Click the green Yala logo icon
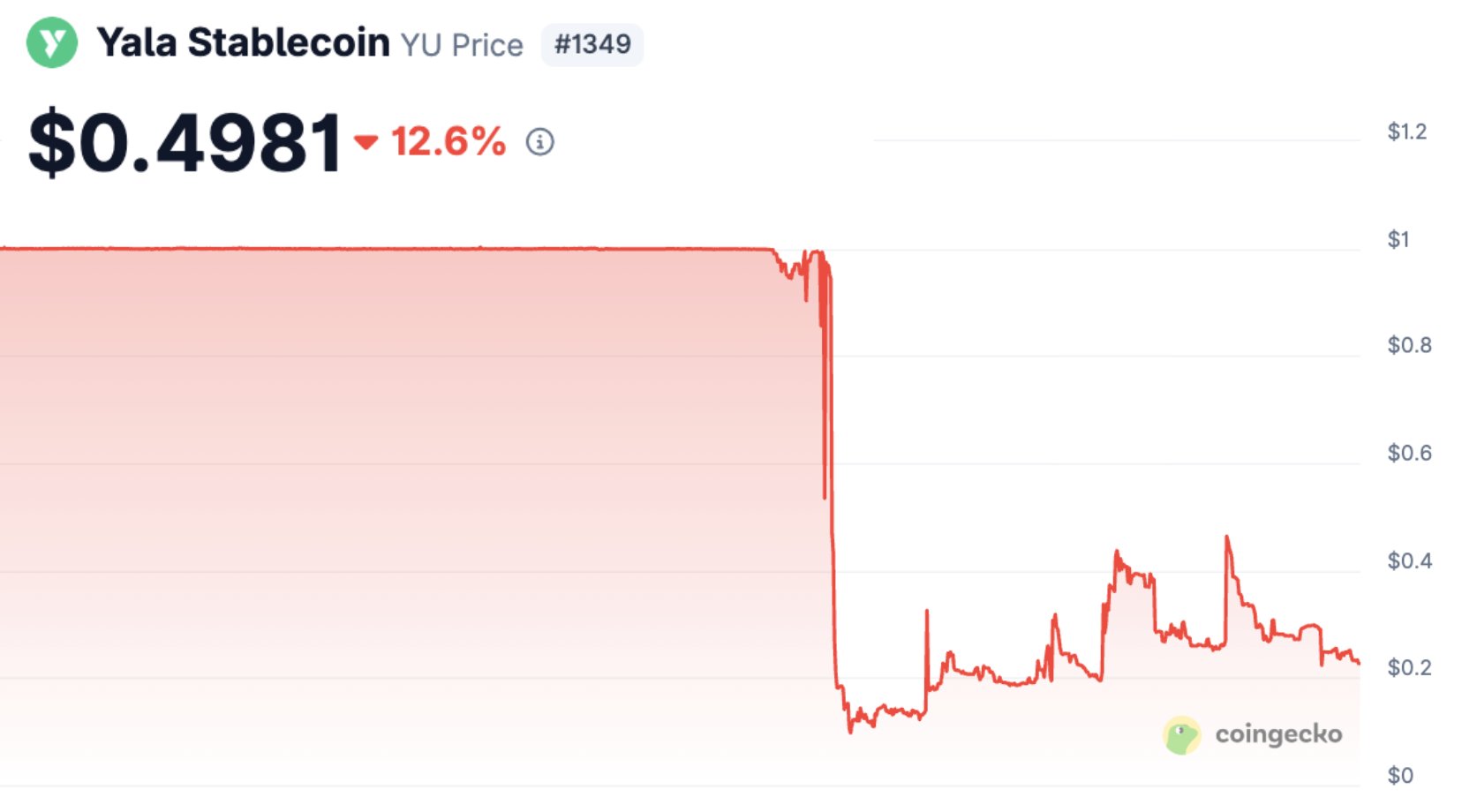The height and width of the screenshot is (812, 1462). pos(52,42)
